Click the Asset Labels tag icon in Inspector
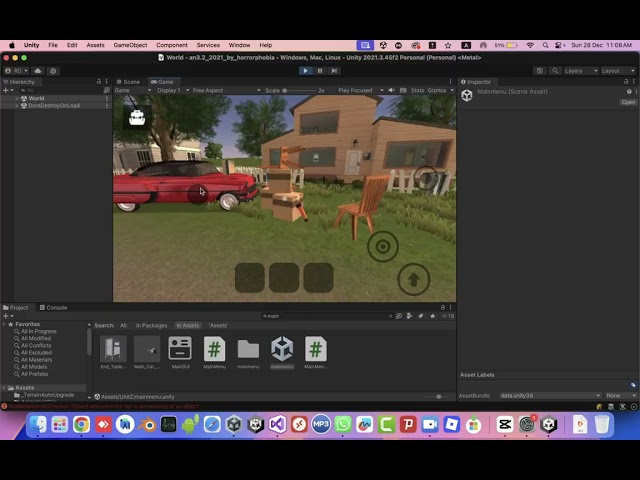The image size is (640, 480). tap(633, 385)
